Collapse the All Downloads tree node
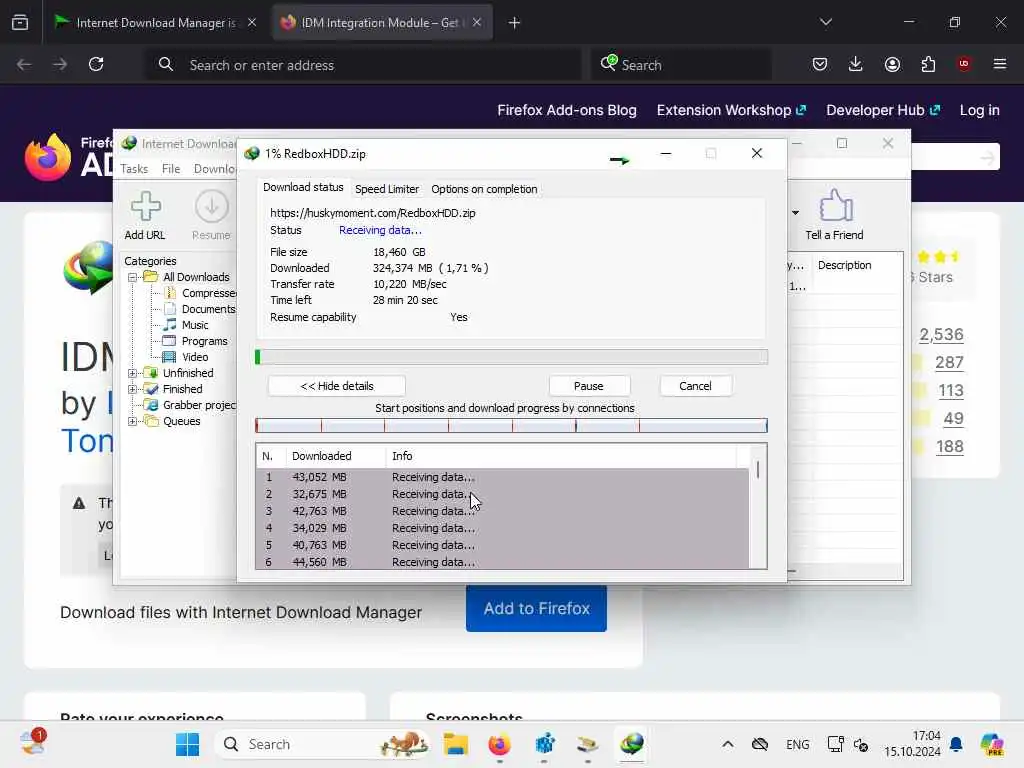 (x=133, y=278)
